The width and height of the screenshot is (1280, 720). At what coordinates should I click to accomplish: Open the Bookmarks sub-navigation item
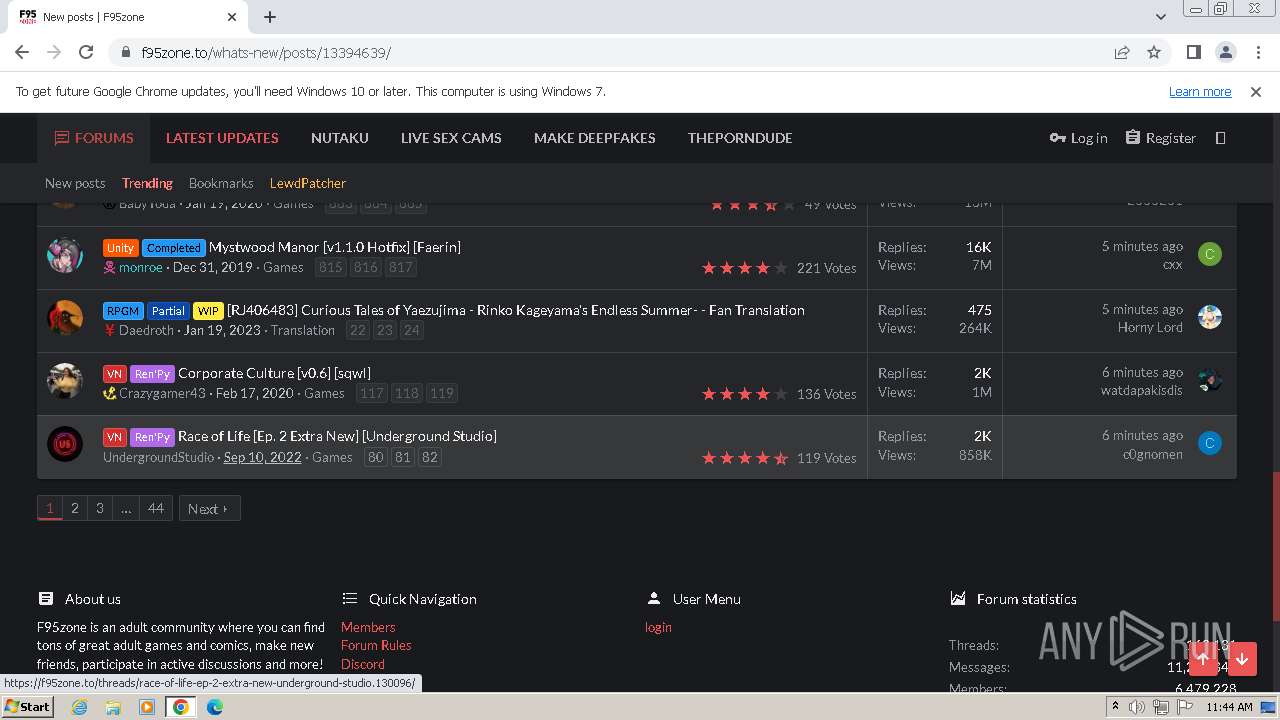(221, 183)
